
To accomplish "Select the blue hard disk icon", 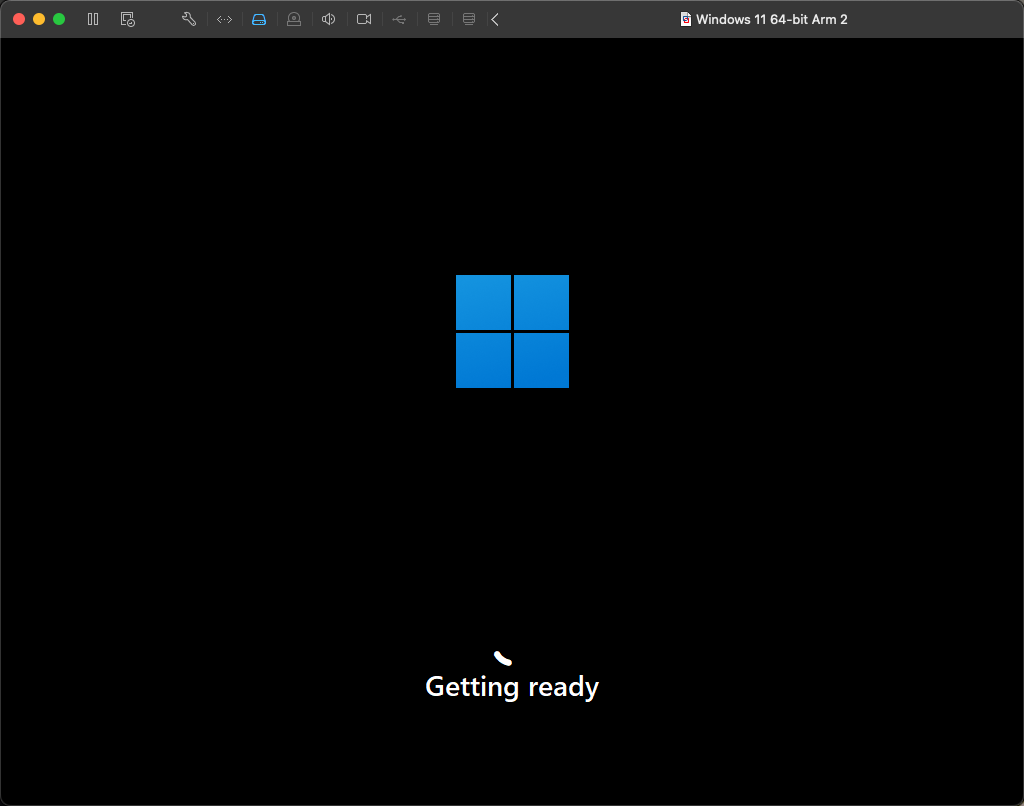I will tap(259, 20).
